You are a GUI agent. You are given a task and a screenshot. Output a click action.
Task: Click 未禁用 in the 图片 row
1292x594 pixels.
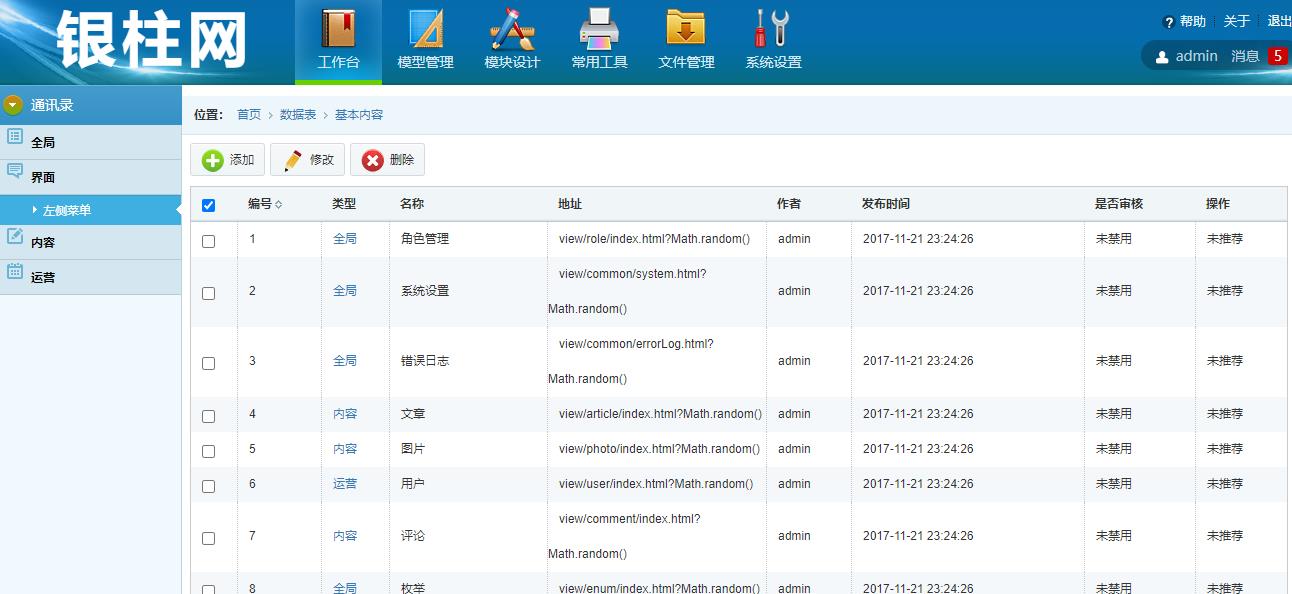click(1114, 449)
